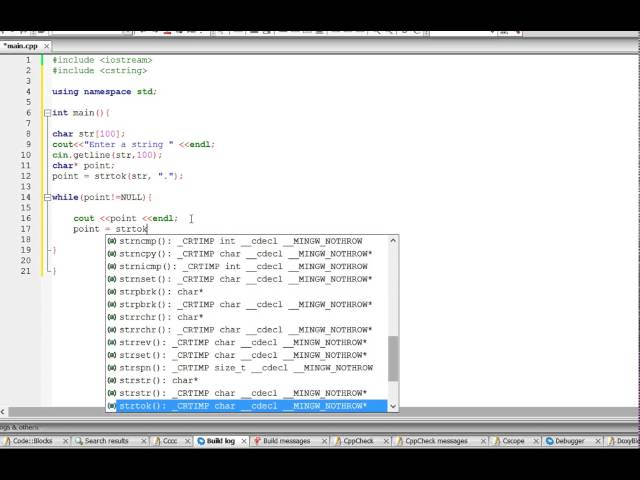
Task: Close the main.cpp editor tab
Action: point(47,46)
